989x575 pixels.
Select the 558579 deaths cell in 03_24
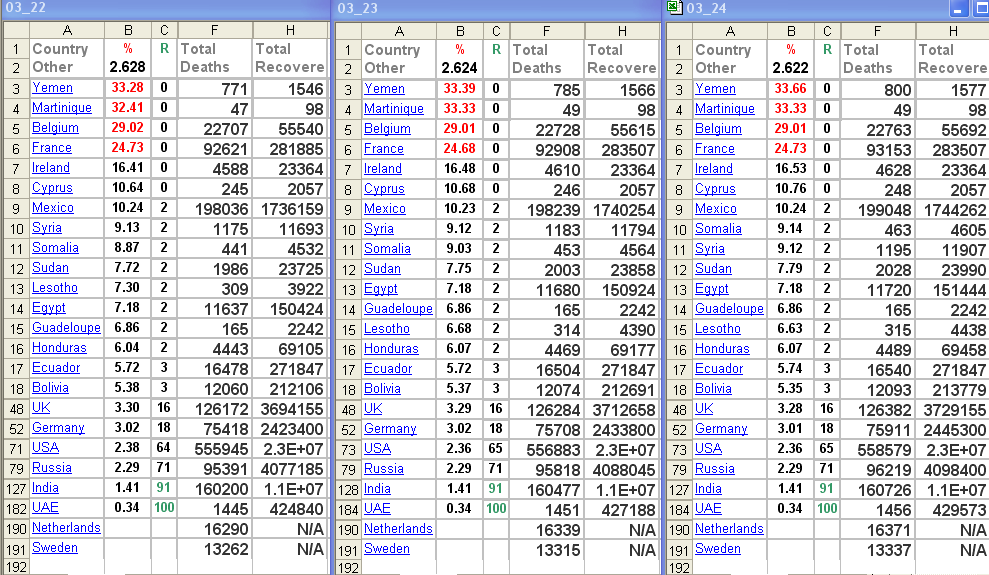[x=877, y=449]
